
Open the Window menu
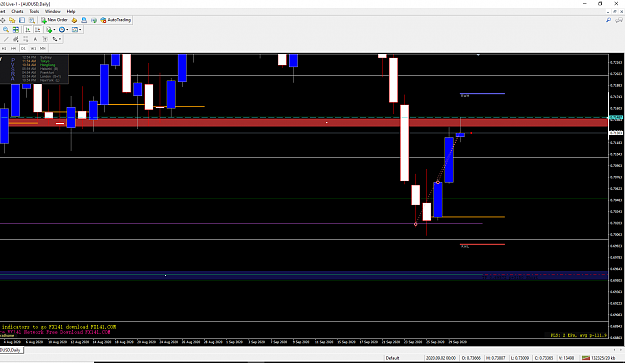pyautogui.click(x=53, y=12)
